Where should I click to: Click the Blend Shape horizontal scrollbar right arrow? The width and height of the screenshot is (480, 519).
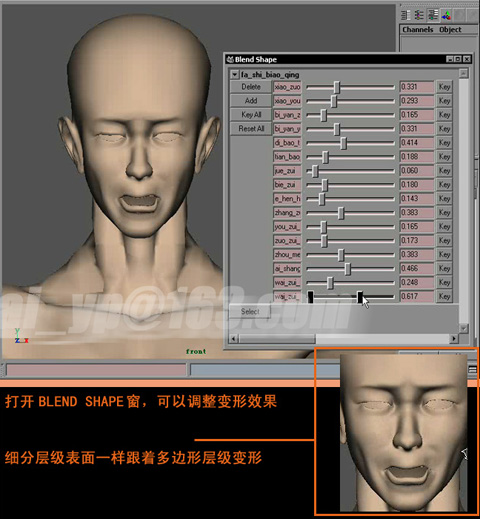point(454,339)
